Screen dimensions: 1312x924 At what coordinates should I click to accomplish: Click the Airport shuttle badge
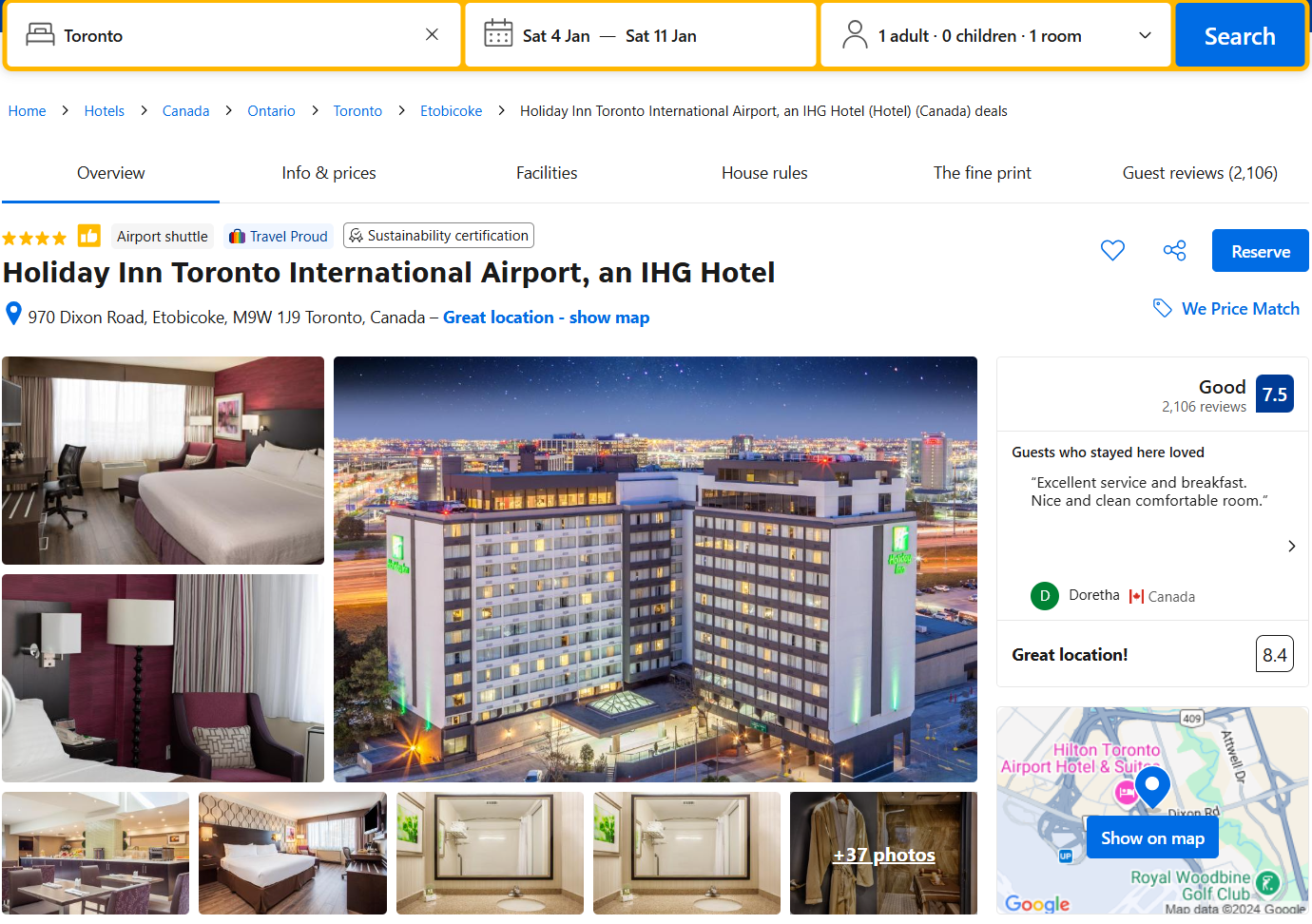click(162, 237)
